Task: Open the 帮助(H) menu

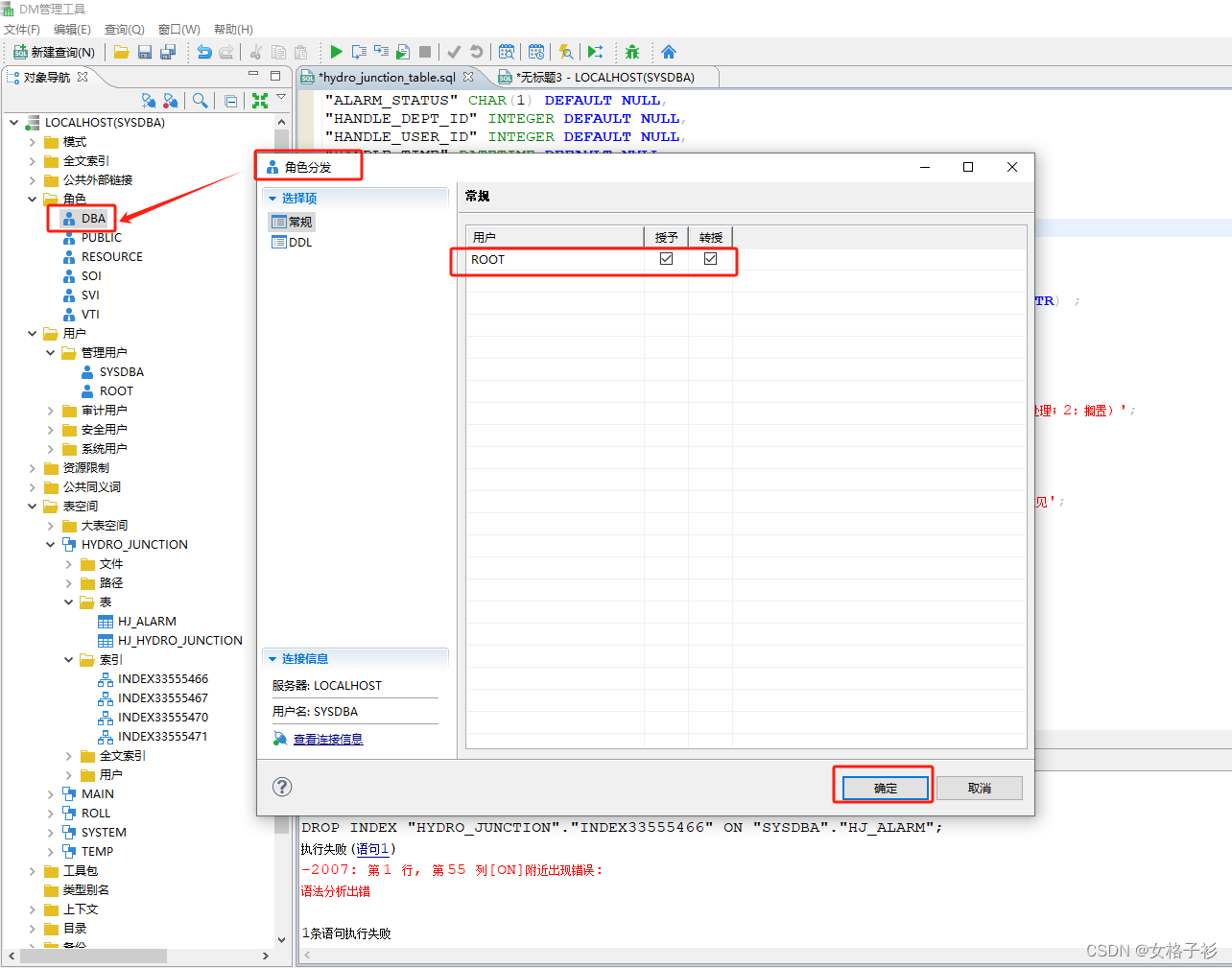Action: [233, 29]
